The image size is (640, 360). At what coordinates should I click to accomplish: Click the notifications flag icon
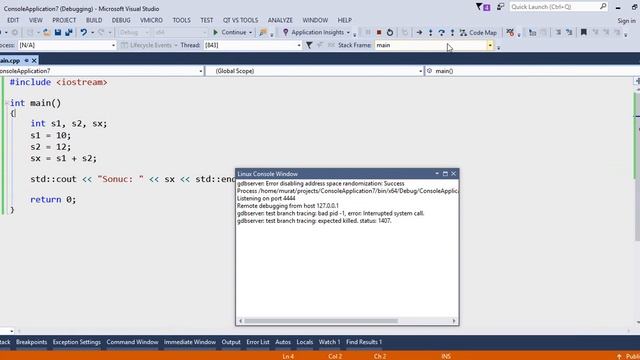[x=482, y=7]
